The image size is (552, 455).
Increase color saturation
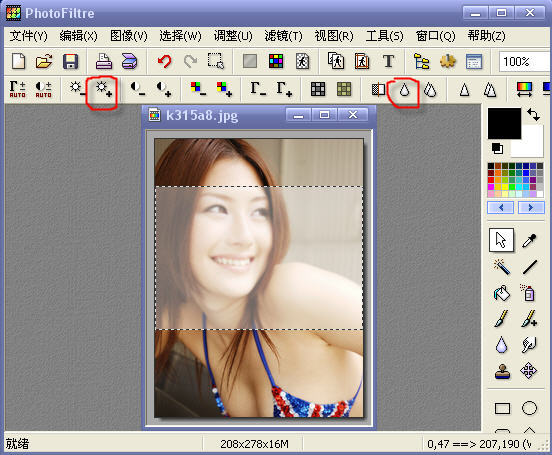coord(224,89)
